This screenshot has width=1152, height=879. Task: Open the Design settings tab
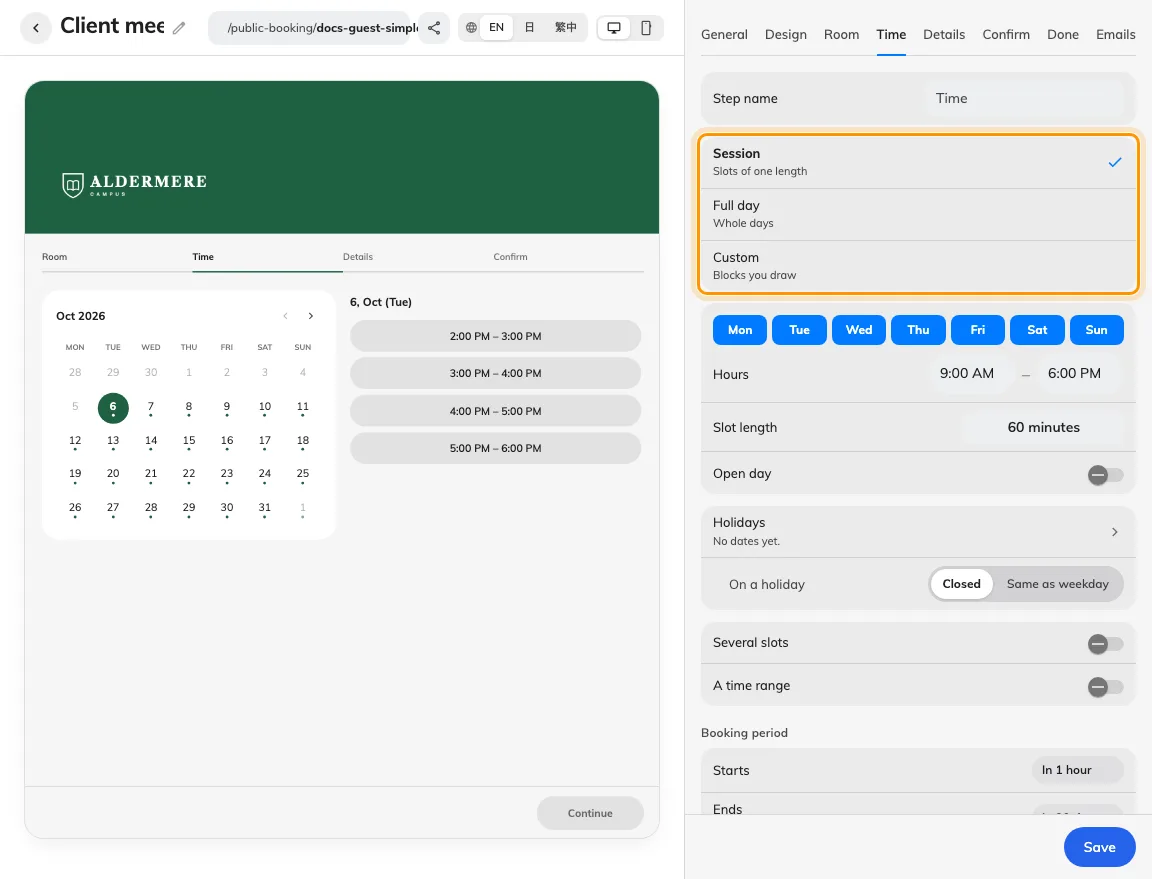(x=785, y=35)
